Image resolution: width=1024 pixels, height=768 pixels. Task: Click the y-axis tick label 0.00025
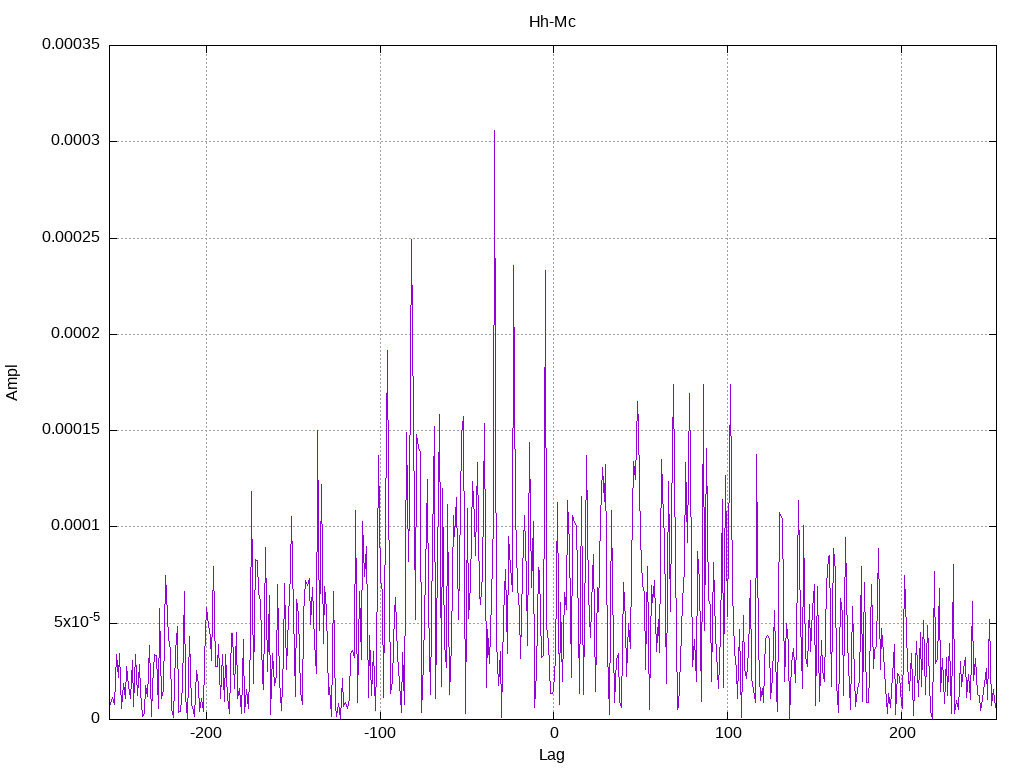tap(71, 237)
